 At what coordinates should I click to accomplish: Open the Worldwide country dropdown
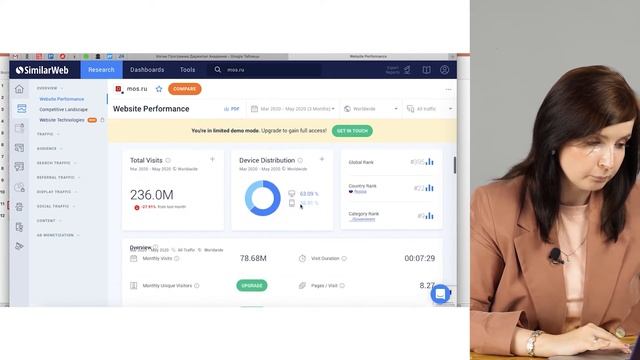371,109
